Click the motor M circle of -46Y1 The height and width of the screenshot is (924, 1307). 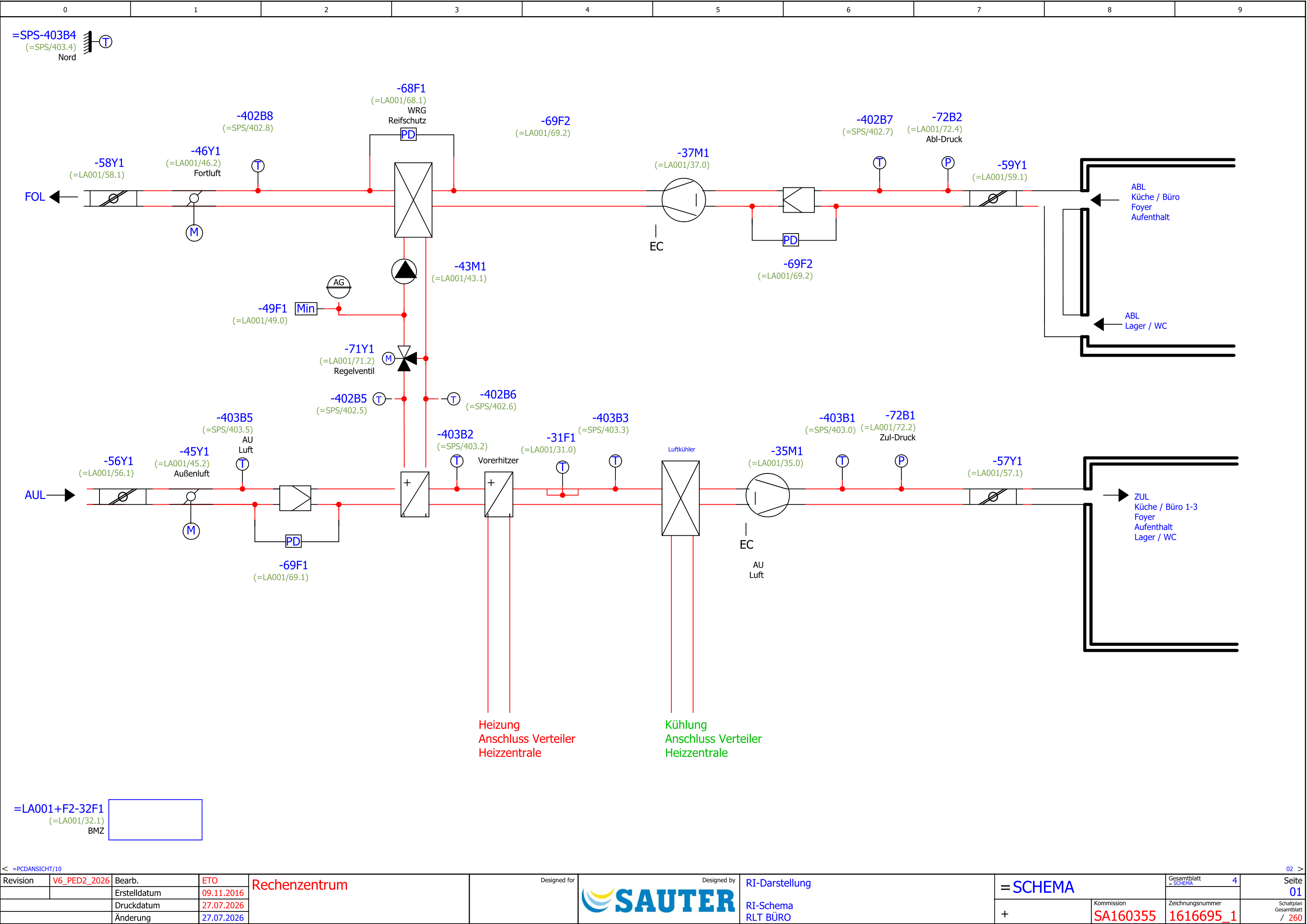coord(194,232)
